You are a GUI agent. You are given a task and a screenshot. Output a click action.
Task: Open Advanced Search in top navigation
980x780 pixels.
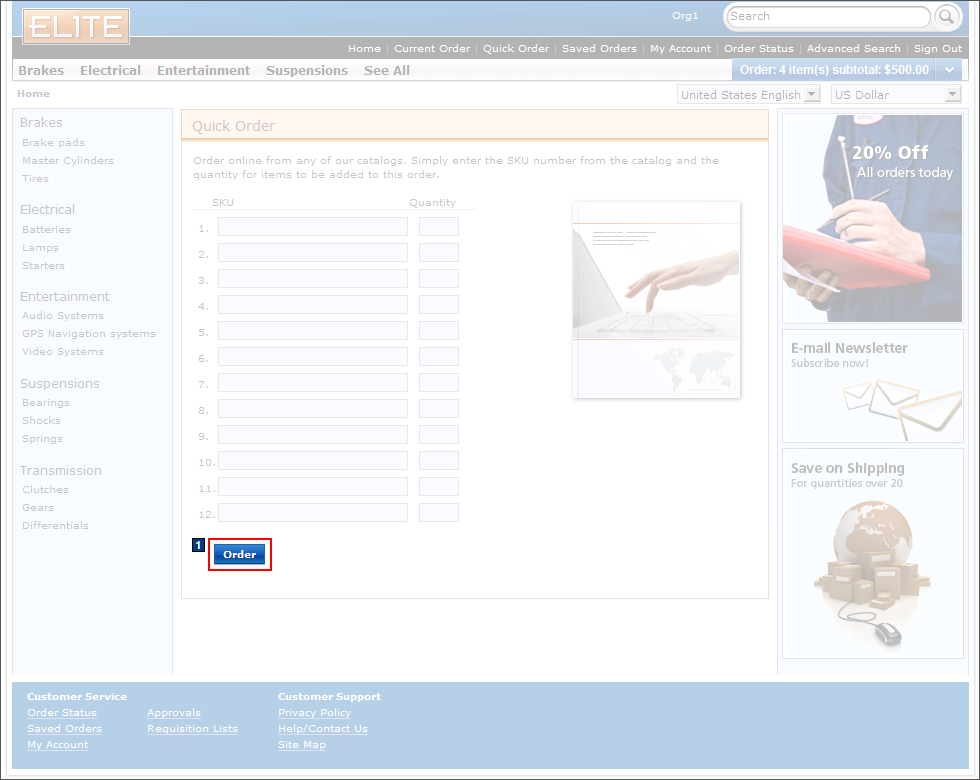(854, 48)
